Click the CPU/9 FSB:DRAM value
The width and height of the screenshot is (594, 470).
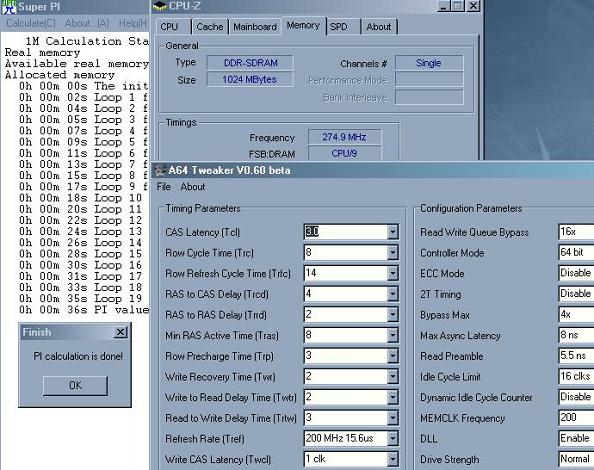pos(344,153)
